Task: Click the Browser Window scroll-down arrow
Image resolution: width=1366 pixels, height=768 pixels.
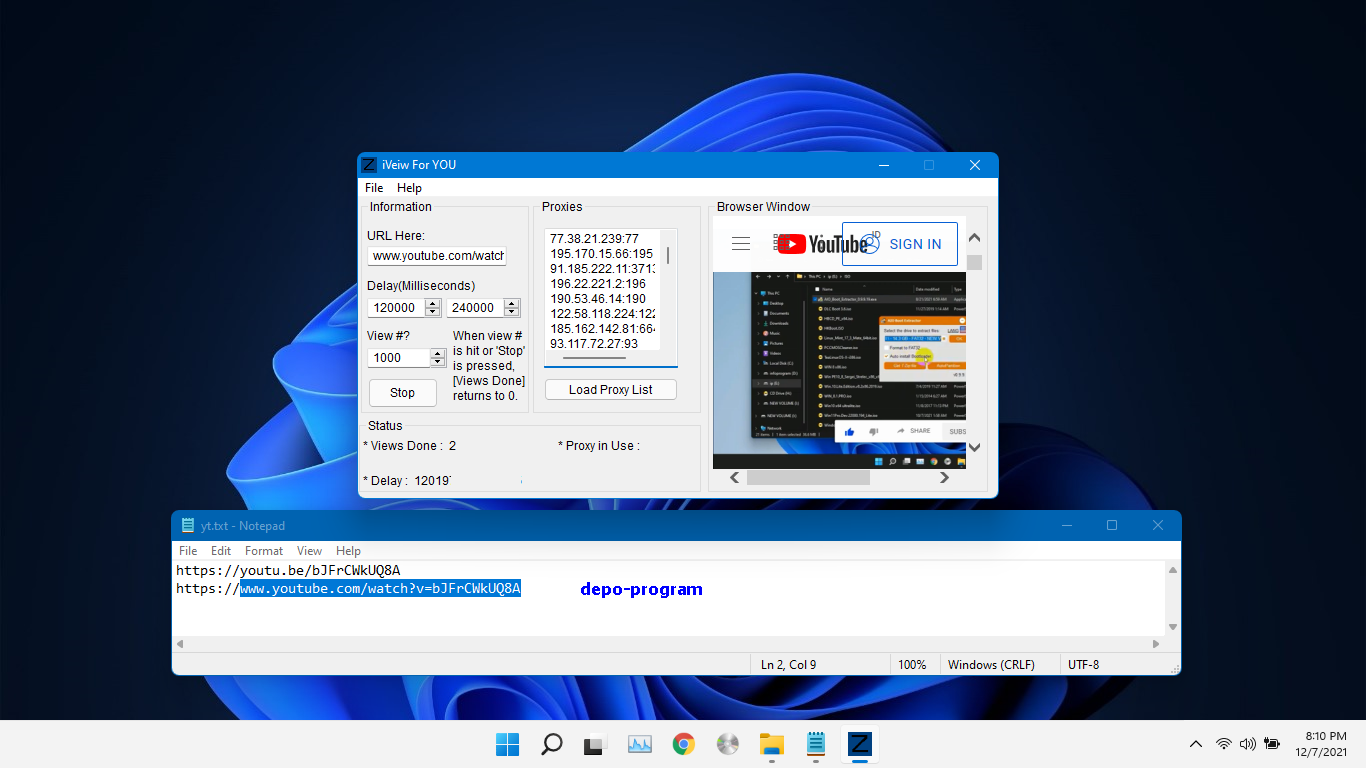Action: tap(975, 448)
